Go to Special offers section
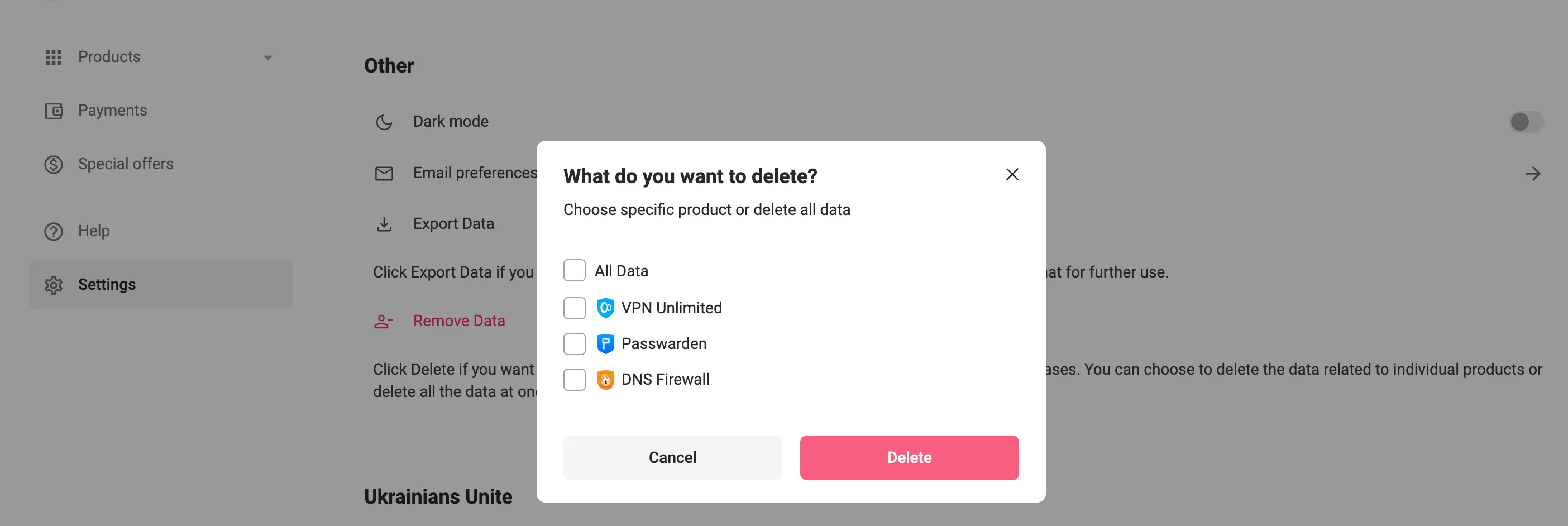Image resolution: width=1568 pixels, height=526 pixels. (126, 164)
